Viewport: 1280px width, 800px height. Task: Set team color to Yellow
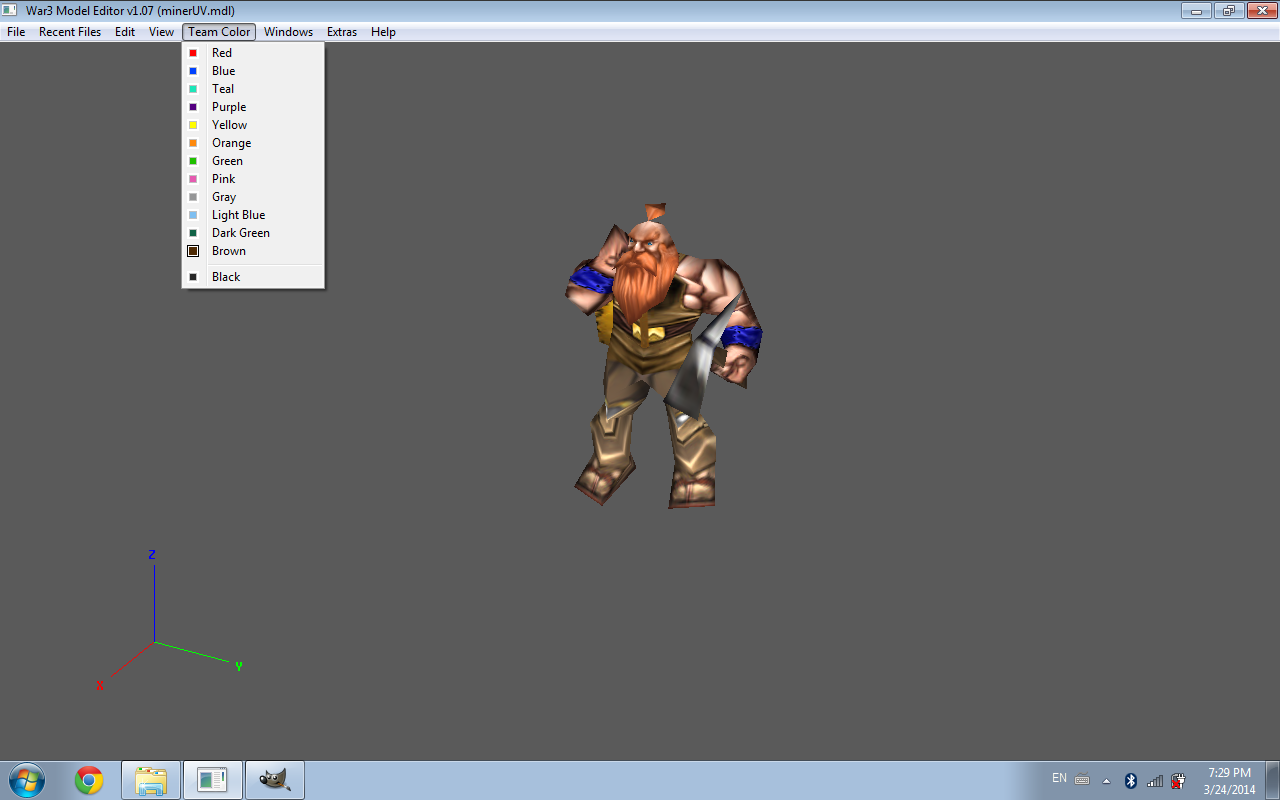[x=253, y=125]
